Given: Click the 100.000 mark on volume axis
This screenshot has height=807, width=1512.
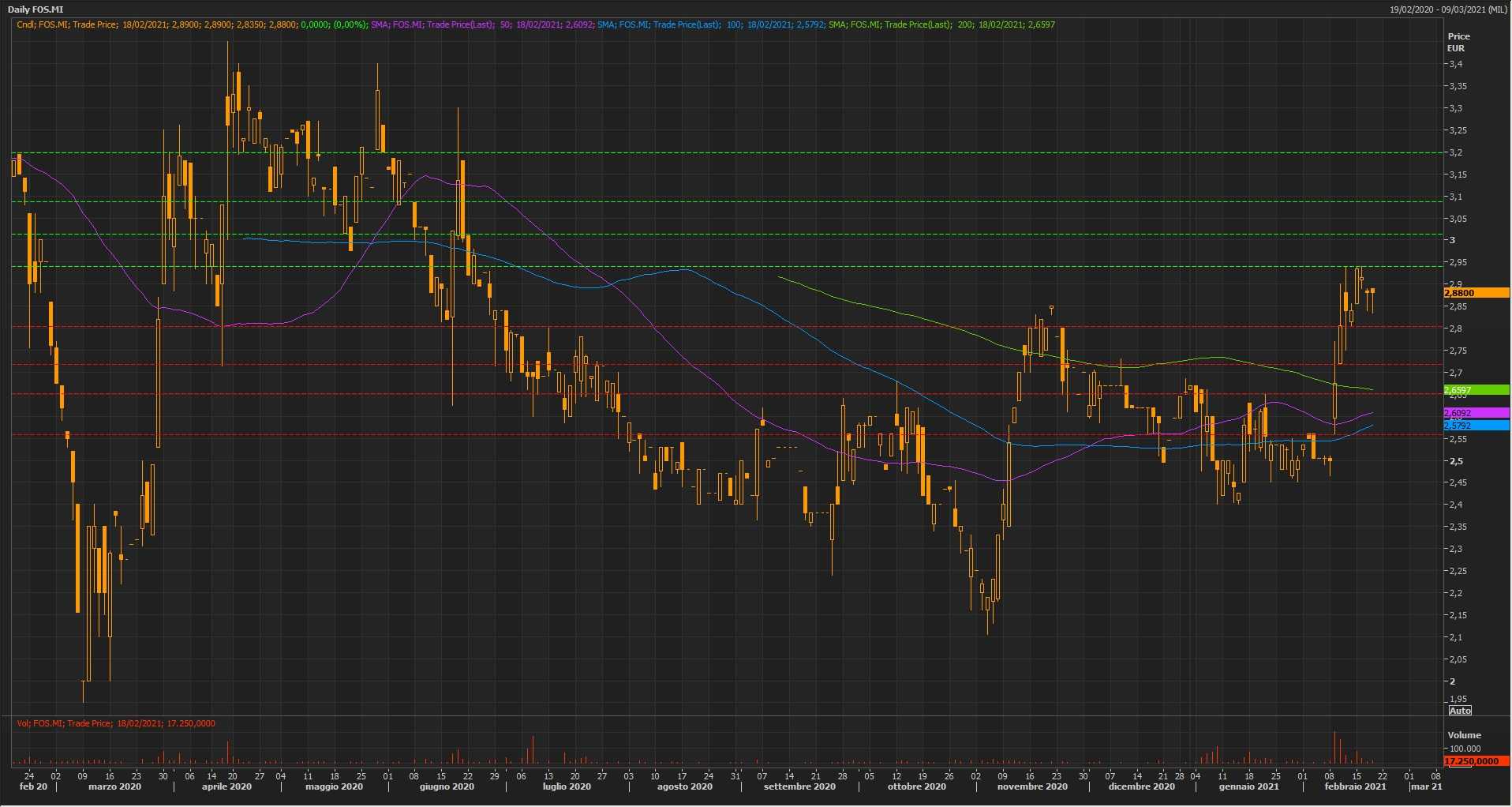Looking at the screenshot, I should pos(1465,749).
